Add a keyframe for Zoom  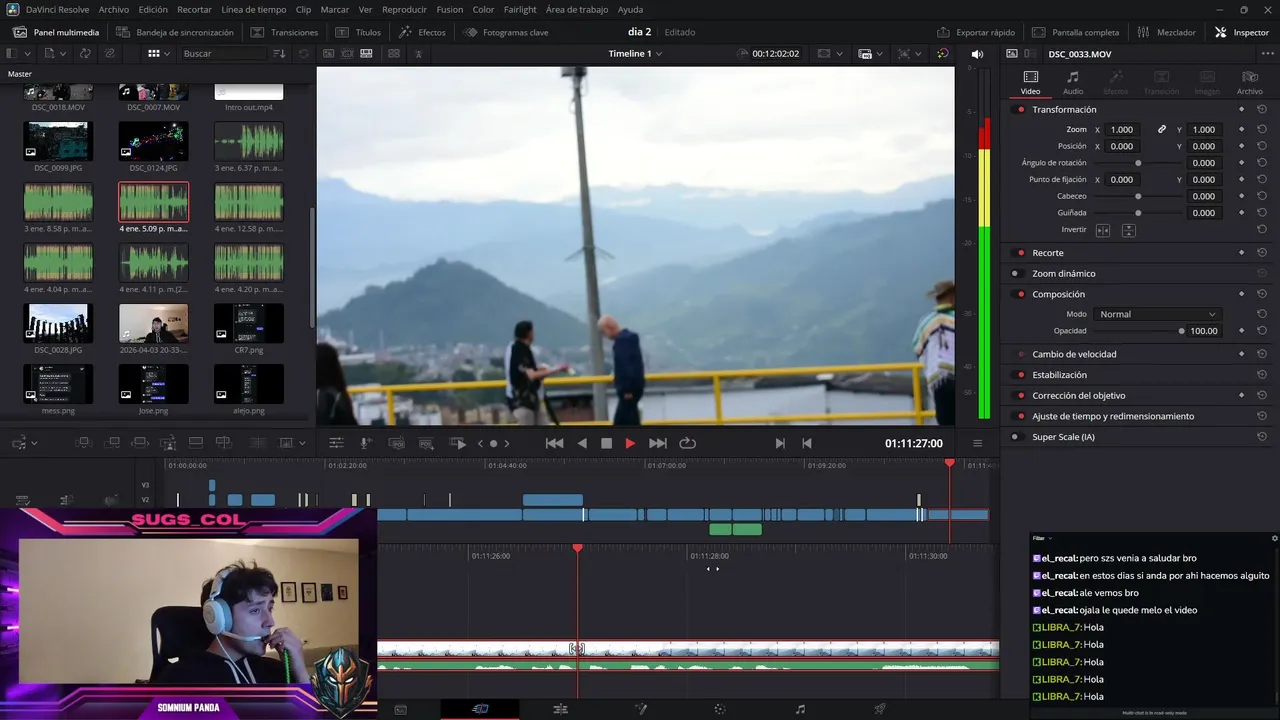(x=1241, y=129)
